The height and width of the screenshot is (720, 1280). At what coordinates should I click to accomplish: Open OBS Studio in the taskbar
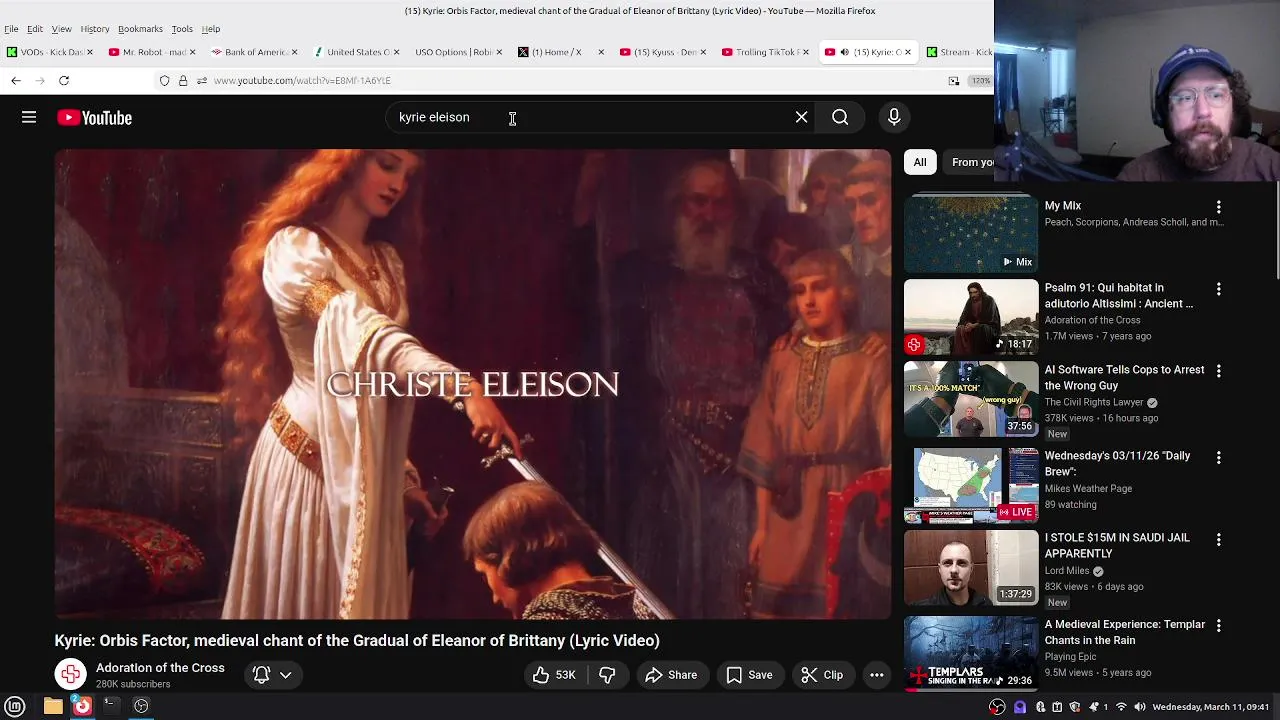point(141,706)
